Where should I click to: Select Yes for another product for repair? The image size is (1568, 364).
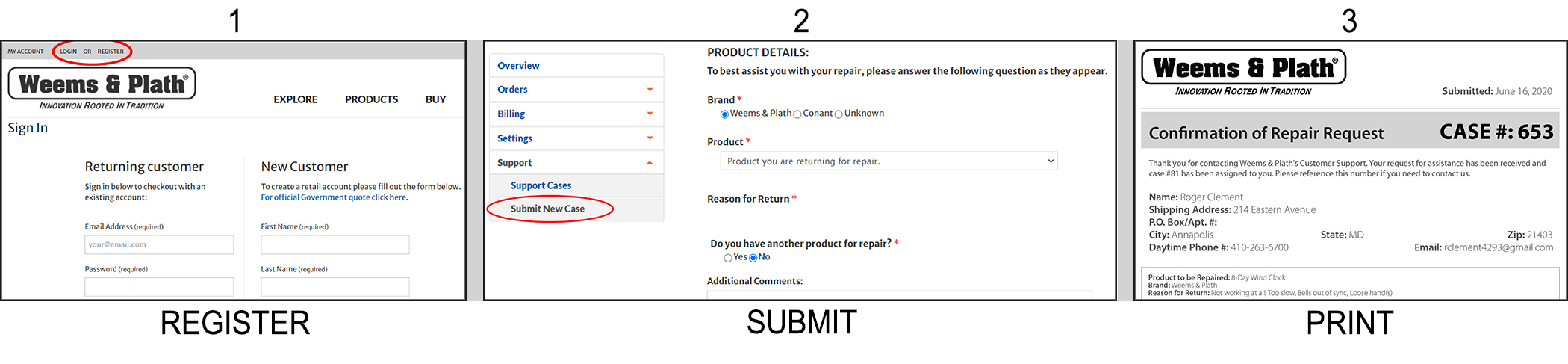click(x=728, y=258)
